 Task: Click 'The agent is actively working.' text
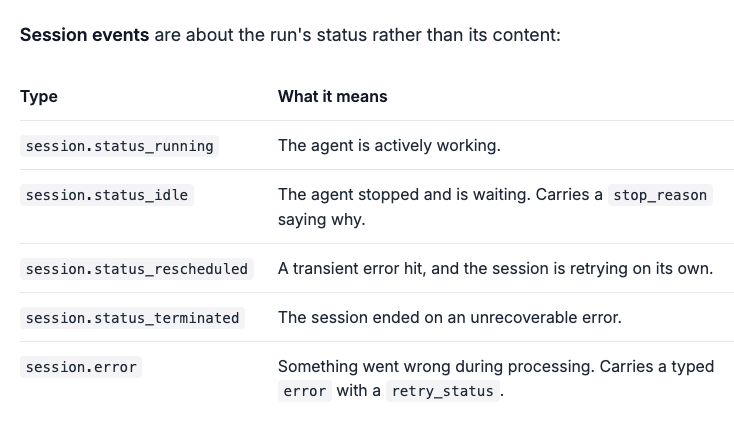pyautogui.click(x=389, y=146)
